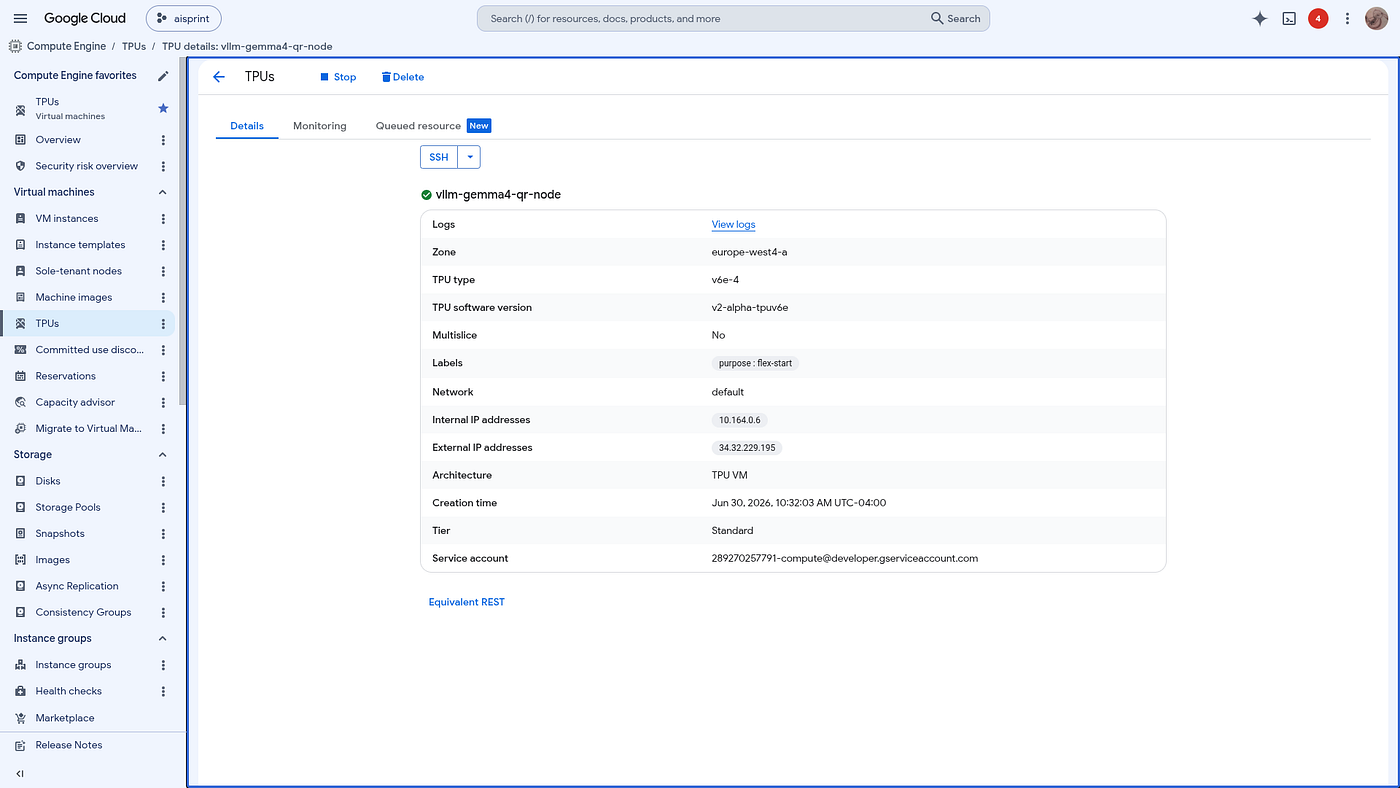Viewport: 1400px width, 788px height.
Task: Open Instance templates in sidebar
Action: (x=81, y=245)
